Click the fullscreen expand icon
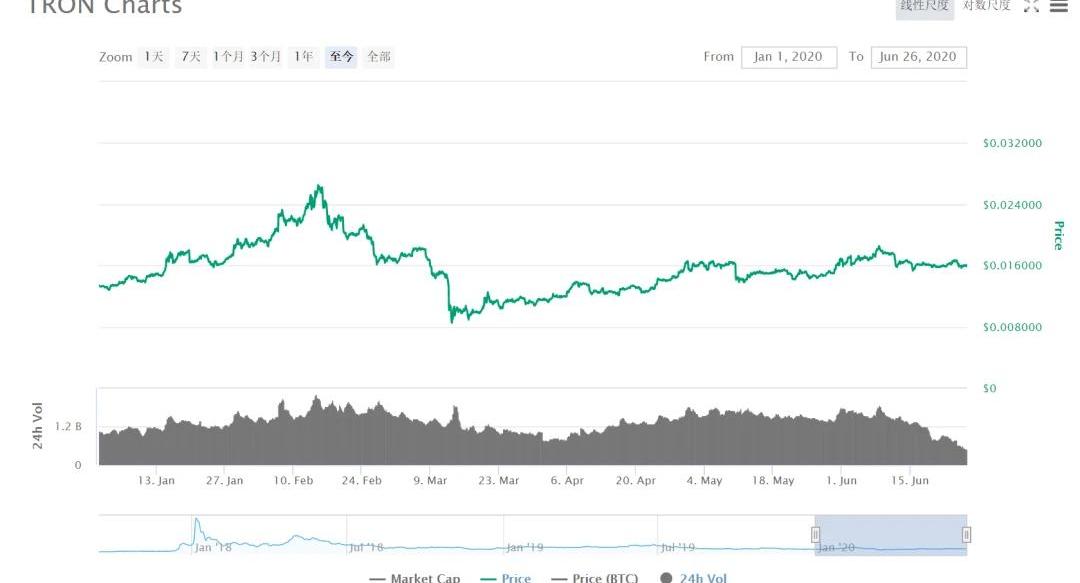 pos(1031,6)
